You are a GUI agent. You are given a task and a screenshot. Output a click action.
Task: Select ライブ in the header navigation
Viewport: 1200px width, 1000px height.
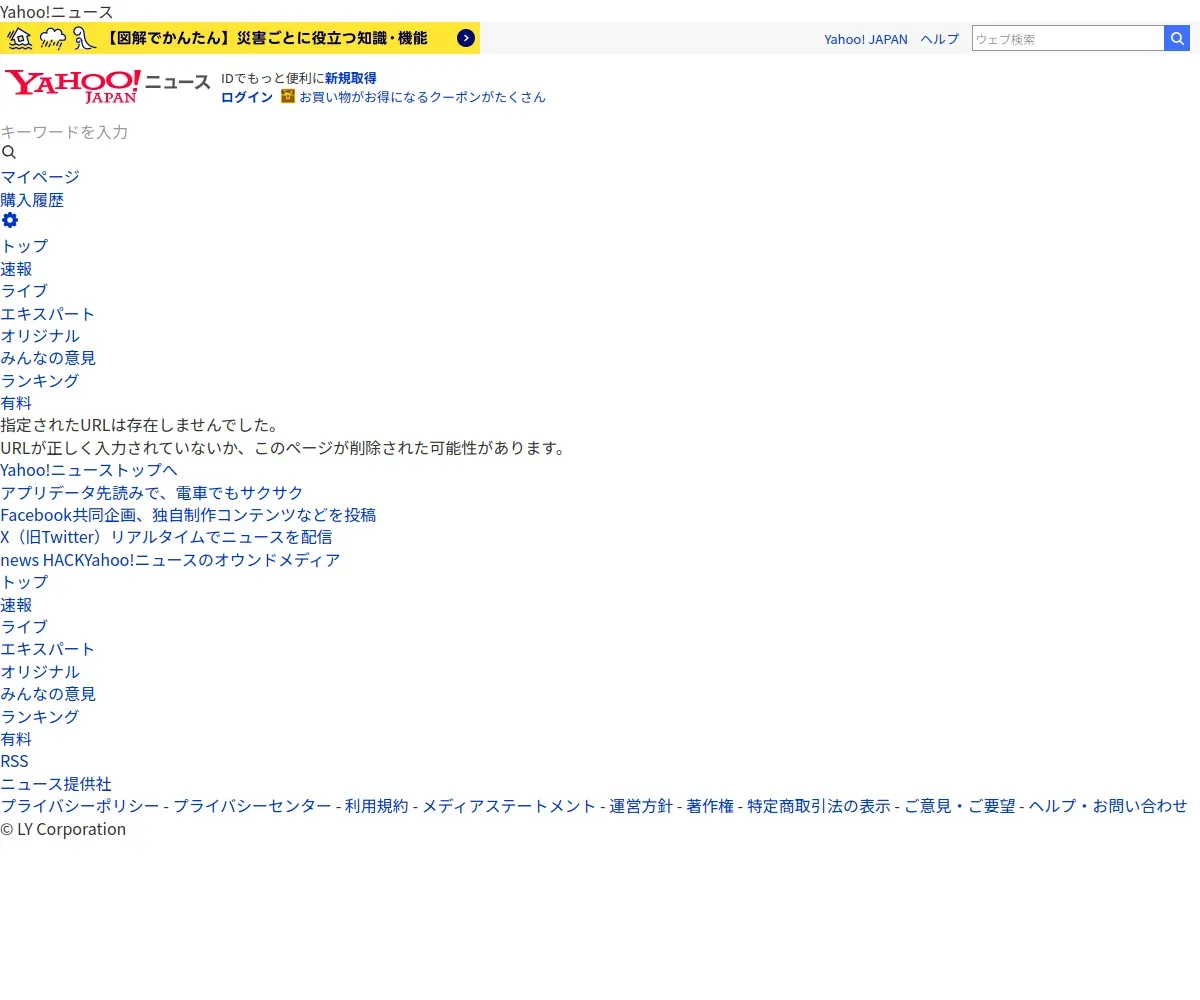click(x=24, y=291)
